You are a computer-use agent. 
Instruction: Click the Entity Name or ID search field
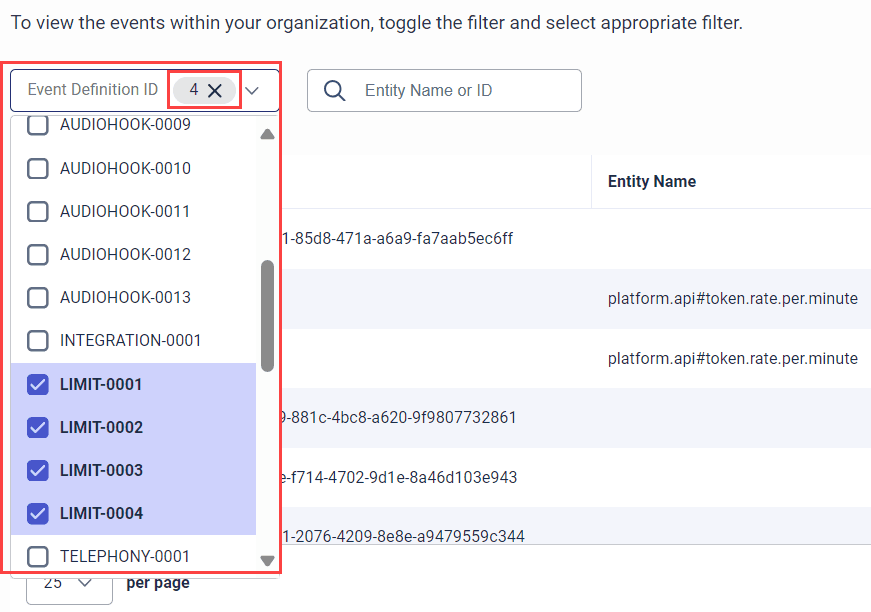[450, 90]
